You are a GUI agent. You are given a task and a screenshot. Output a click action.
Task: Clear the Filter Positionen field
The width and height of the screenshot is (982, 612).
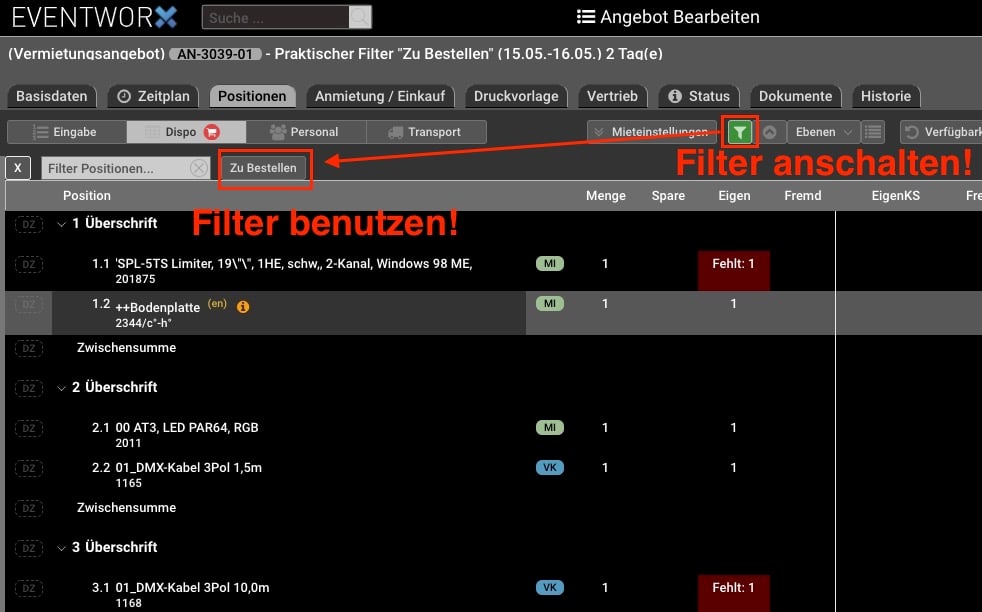tap(199, 168)
